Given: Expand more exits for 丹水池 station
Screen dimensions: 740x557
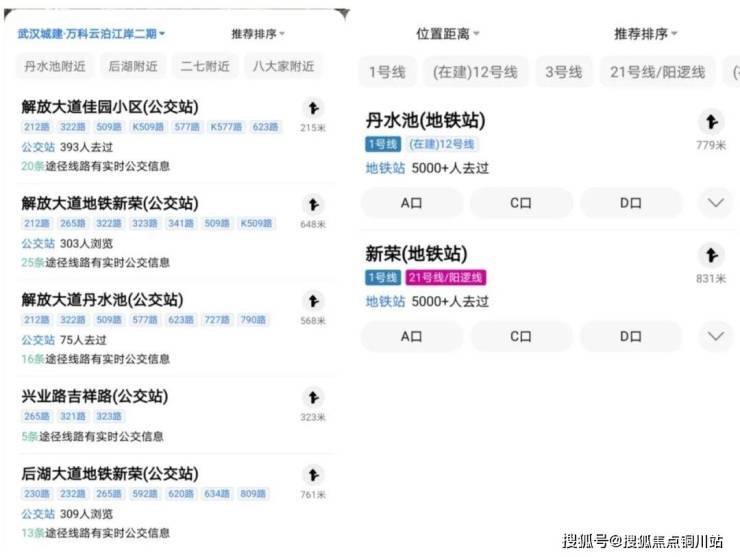Looking at the screenshot, I should click(x=715, y=203).
